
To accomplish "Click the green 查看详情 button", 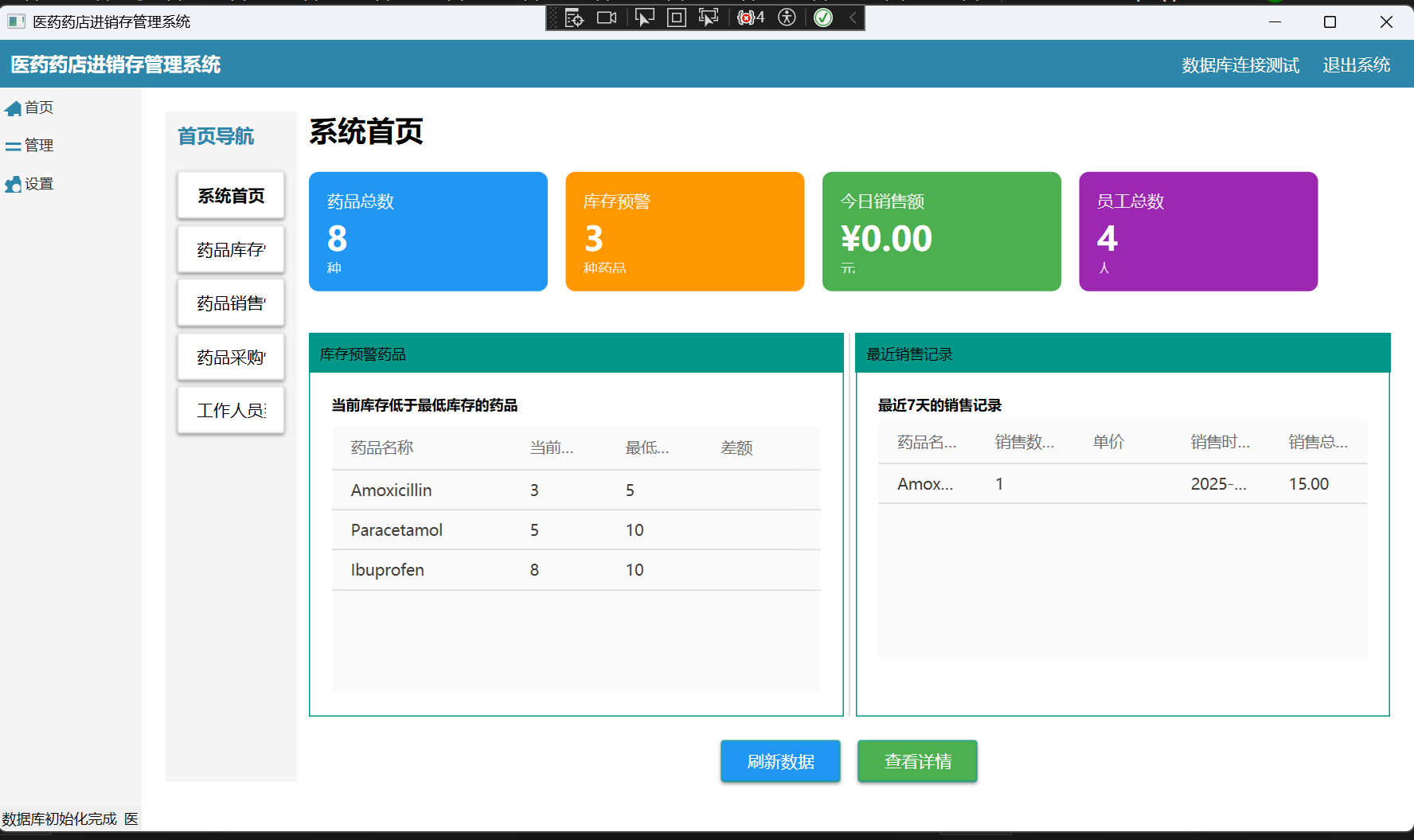I will click(x=917, y=761).
